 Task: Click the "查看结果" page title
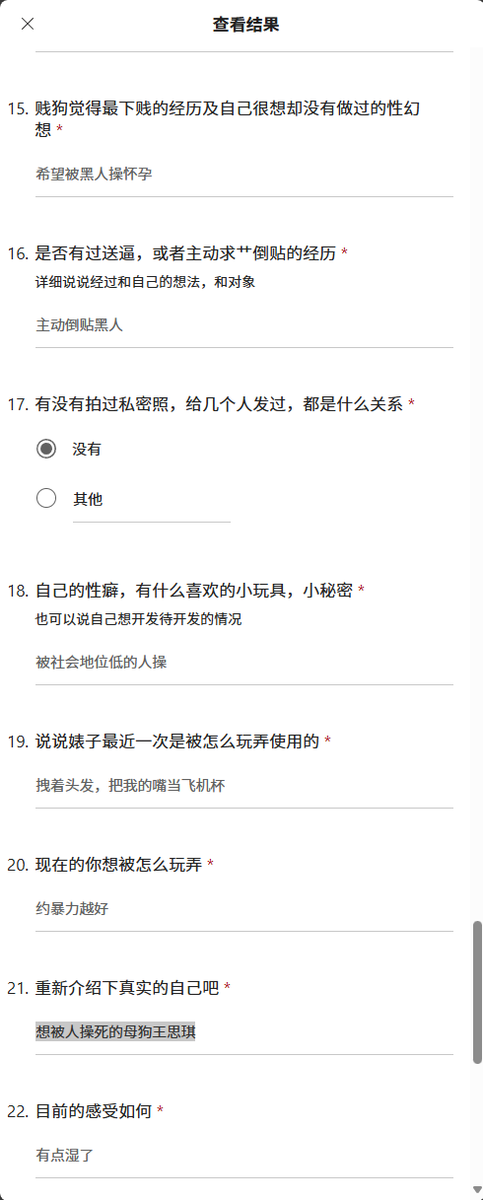point(246,24)
